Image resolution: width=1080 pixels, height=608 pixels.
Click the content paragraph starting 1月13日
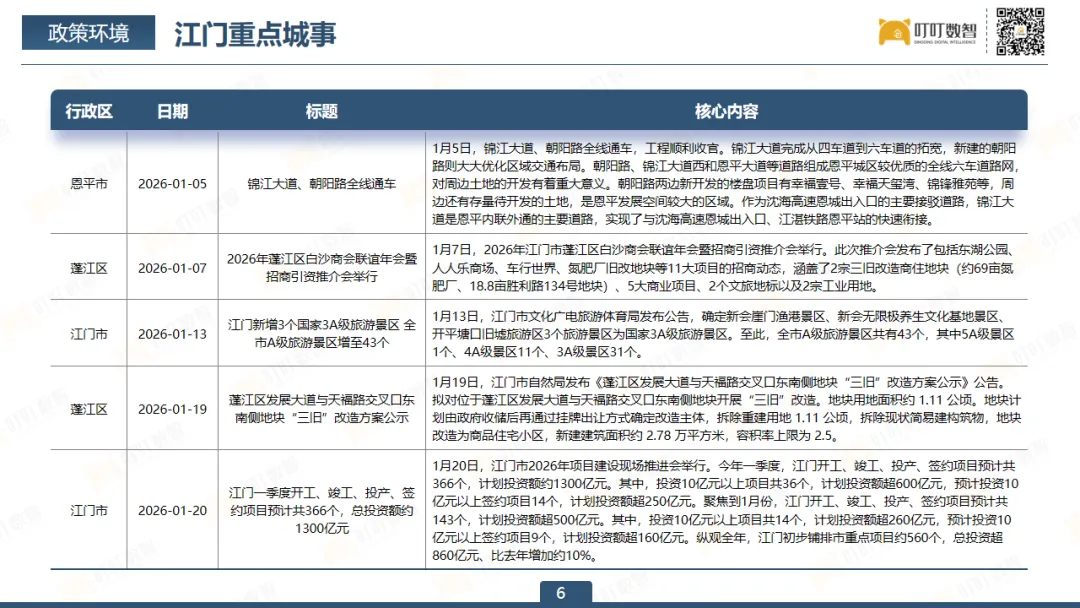[723, 334]
